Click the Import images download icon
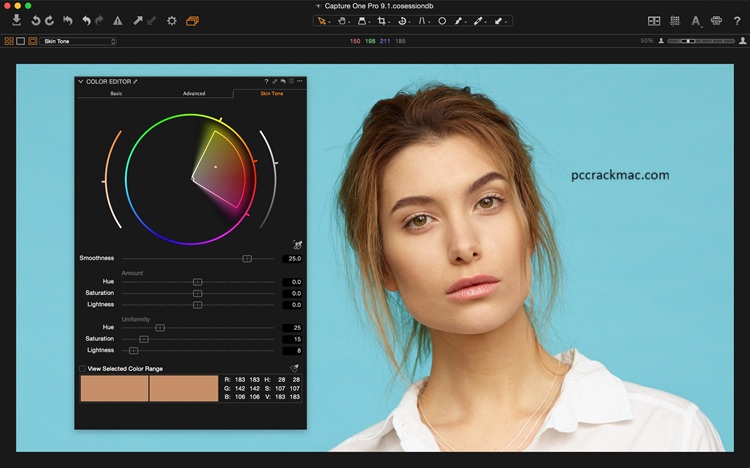750x468 pixels. pyautogui.click(x=16, y=20)
